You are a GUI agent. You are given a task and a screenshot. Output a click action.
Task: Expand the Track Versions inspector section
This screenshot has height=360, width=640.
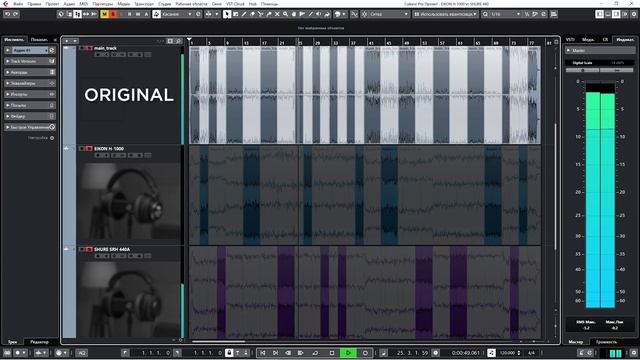coord(29,61)
